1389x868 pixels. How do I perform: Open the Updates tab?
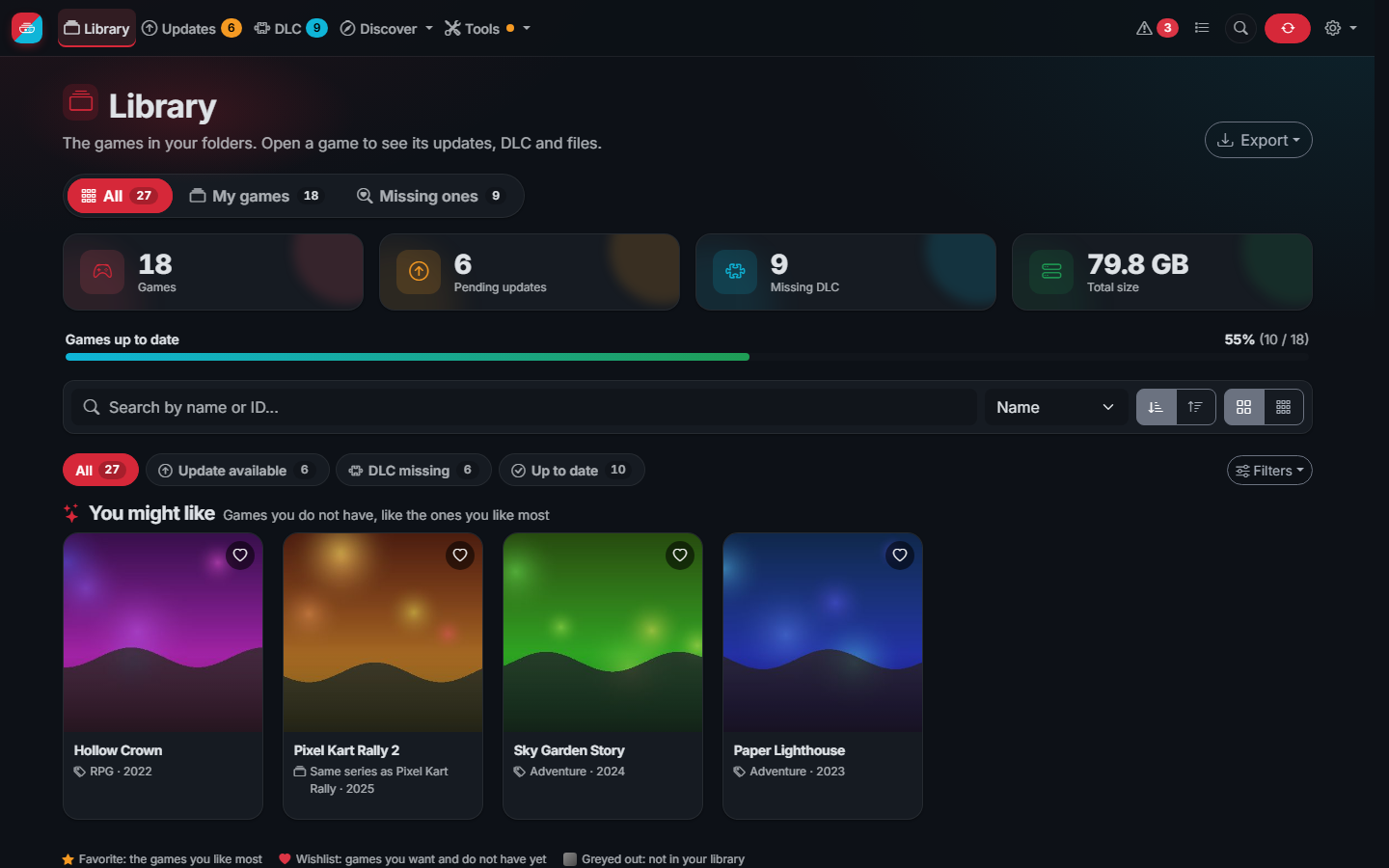(191, 28)
